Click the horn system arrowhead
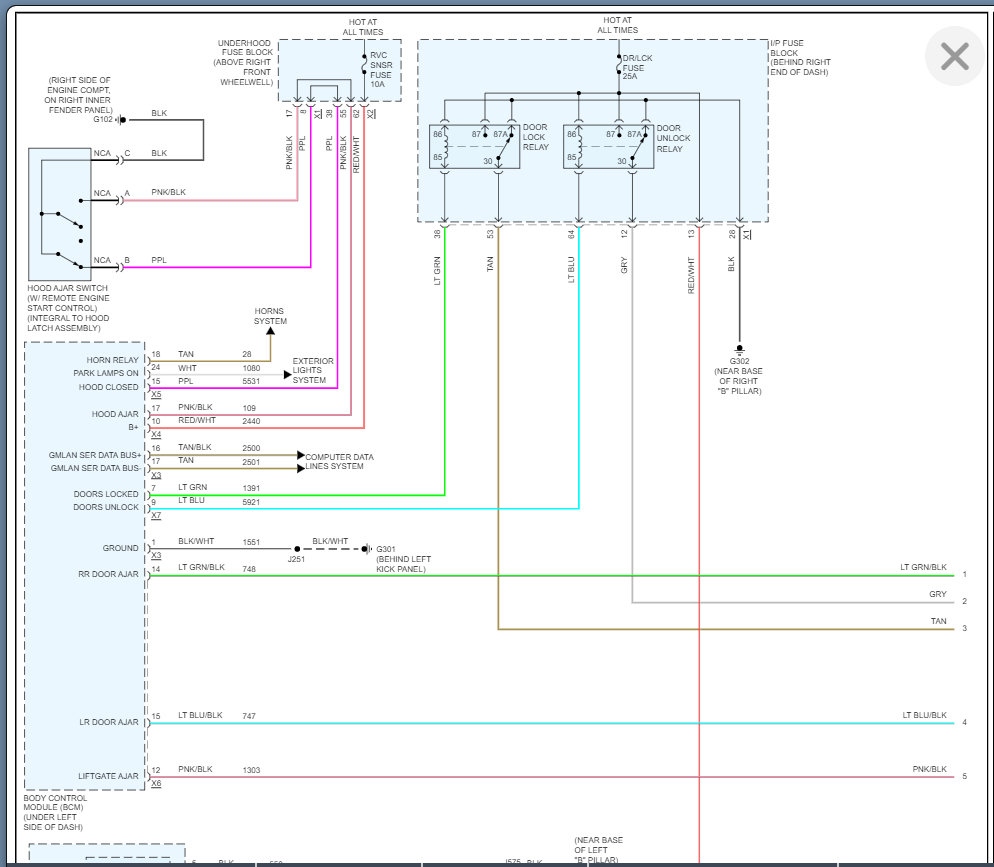This screenshot has height=867, width=994. (271, 331)
